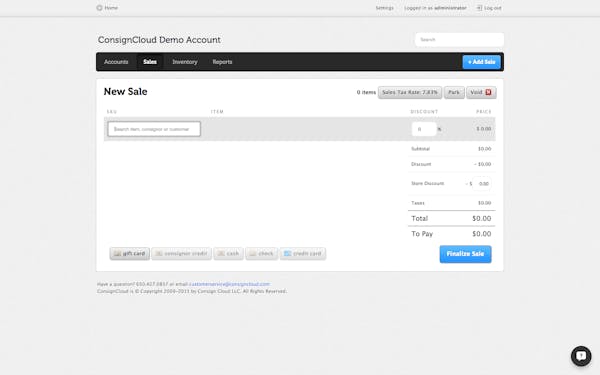Click the Discount label in the totals summary
Screen dimensions: 600x375
421,164
